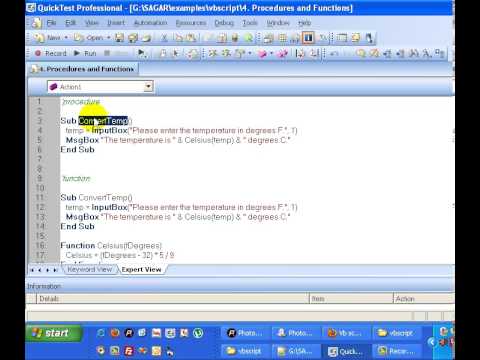
Task: Click the first tab scroll arrow left of Keyword View
Action: [x=32, y=270]
